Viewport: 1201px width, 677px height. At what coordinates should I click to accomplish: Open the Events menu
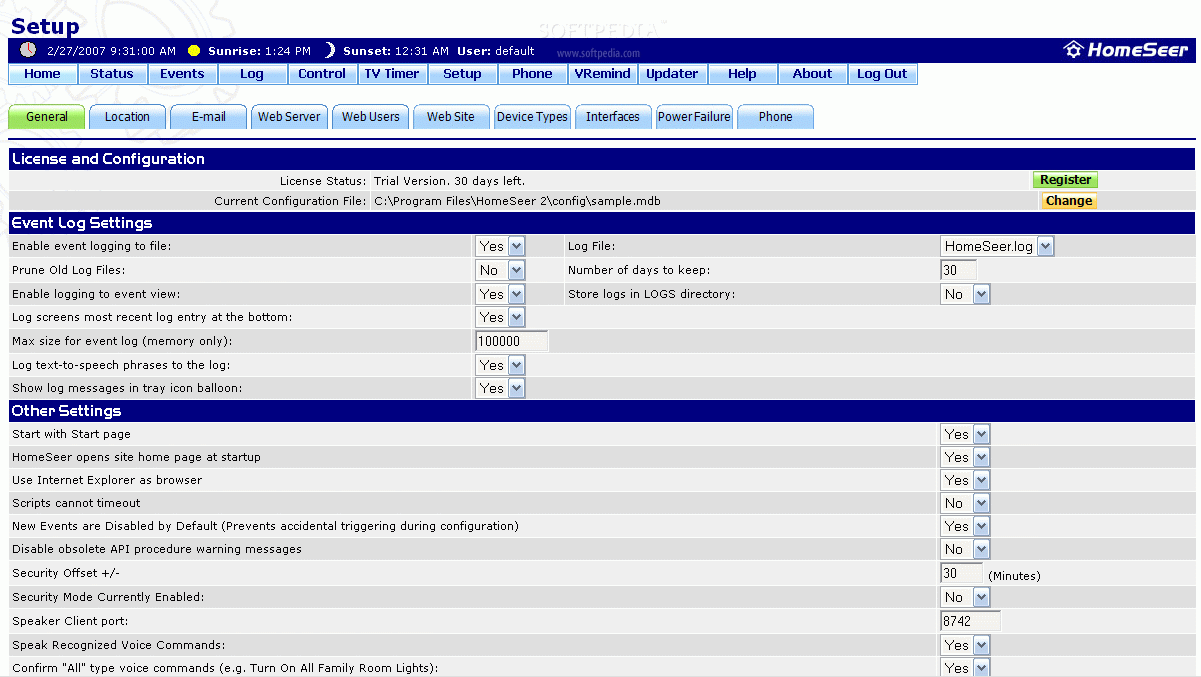coord(182,74)
